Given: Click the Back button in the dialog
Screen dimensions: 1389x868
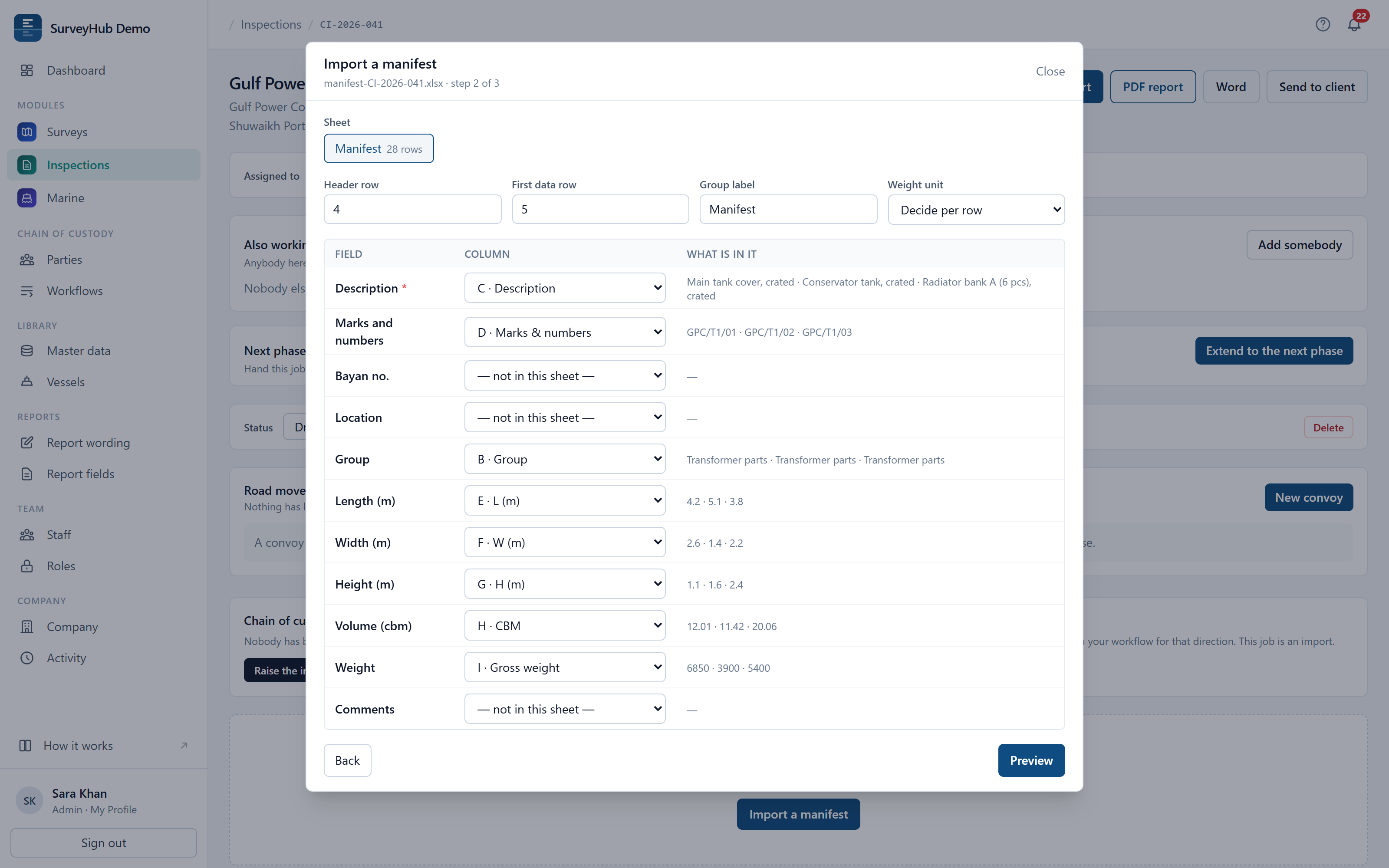Looking at the screenshot, I should (x=347, y=760).
